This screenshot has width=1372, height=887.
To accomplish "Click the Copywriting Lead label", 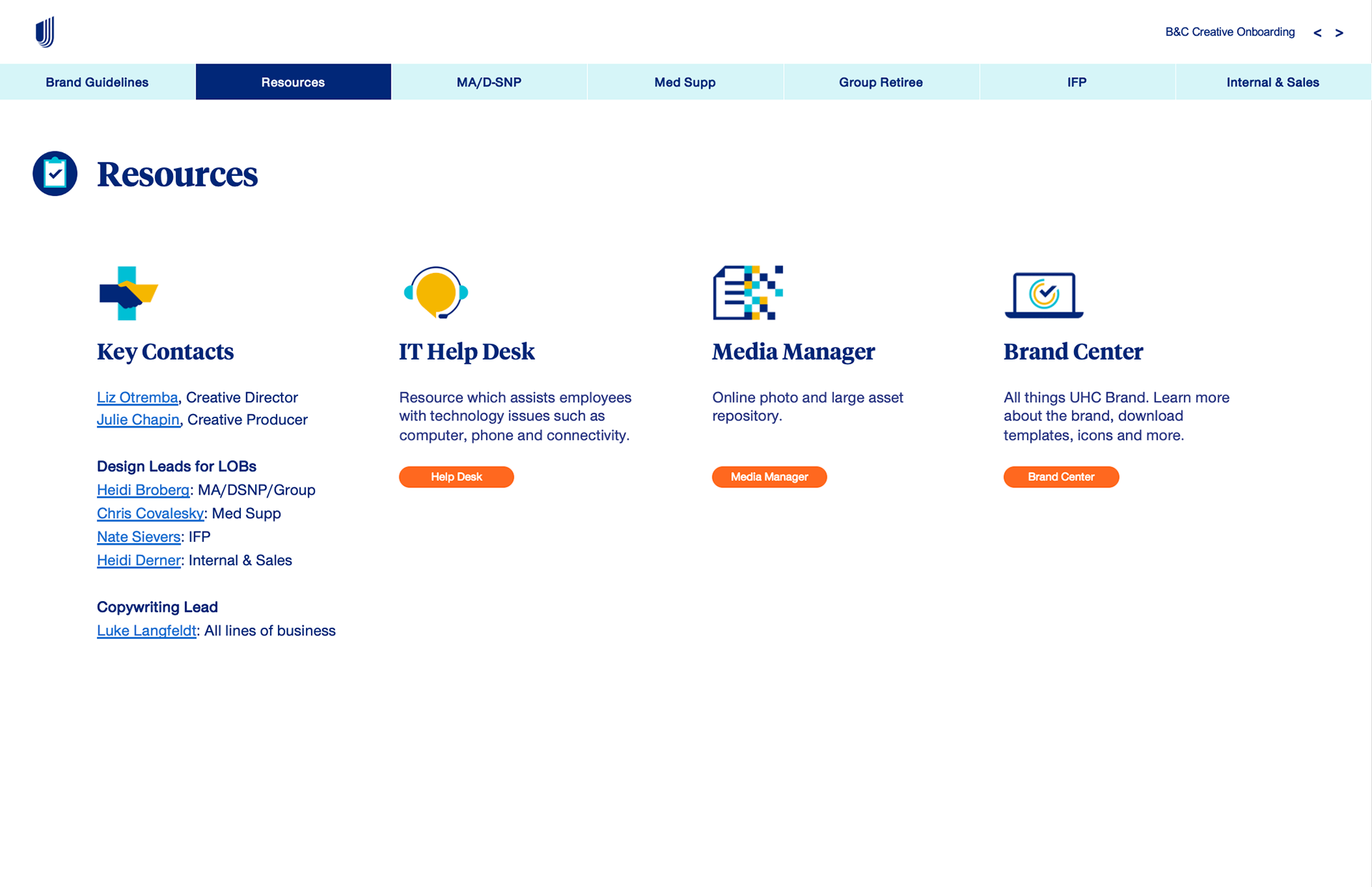I will [157, 607].
